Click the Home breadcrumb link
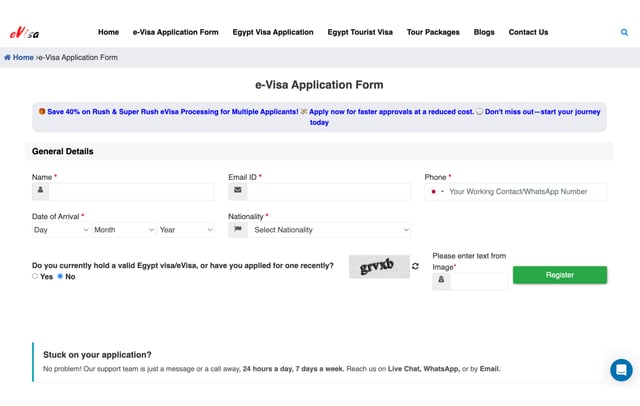The width and height of the screenshot is (640, 406). [x=23, y=58]
